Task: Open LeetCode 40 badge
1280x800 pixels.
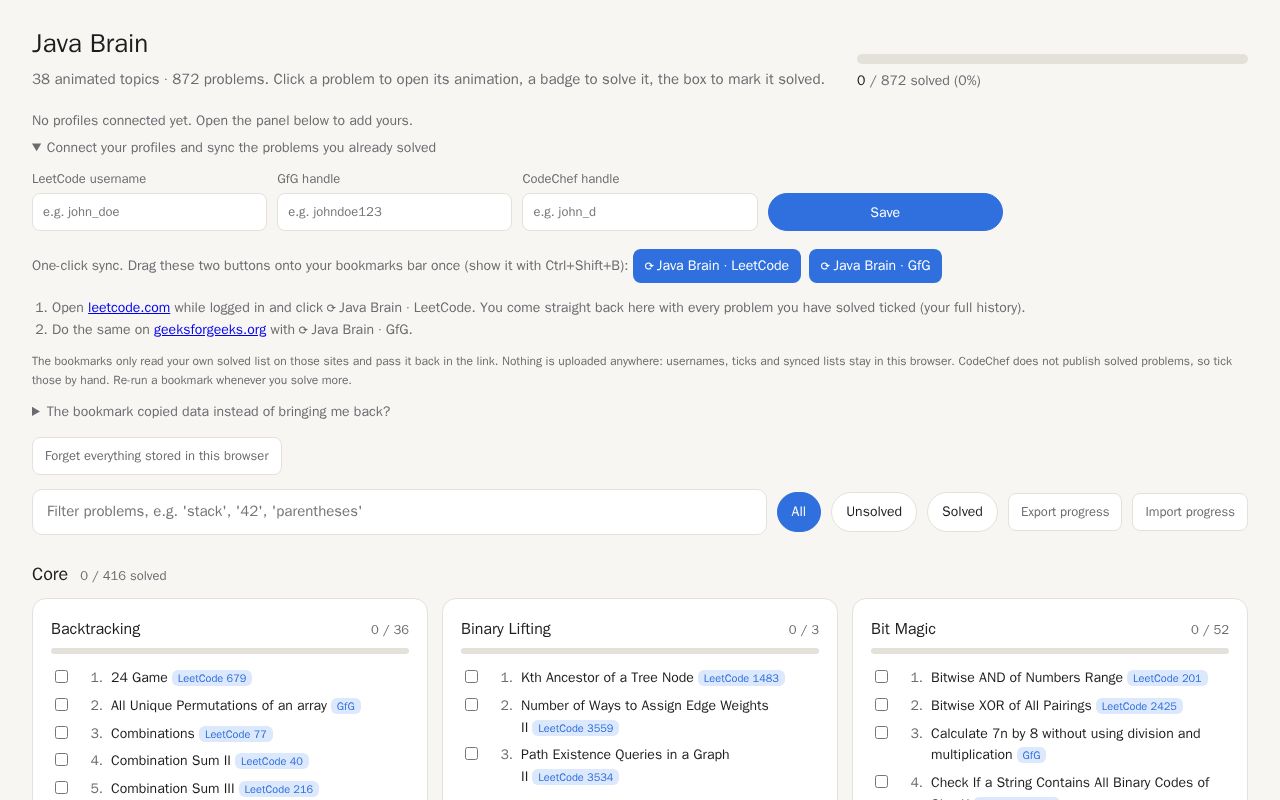Action: (x=272, y=761)
